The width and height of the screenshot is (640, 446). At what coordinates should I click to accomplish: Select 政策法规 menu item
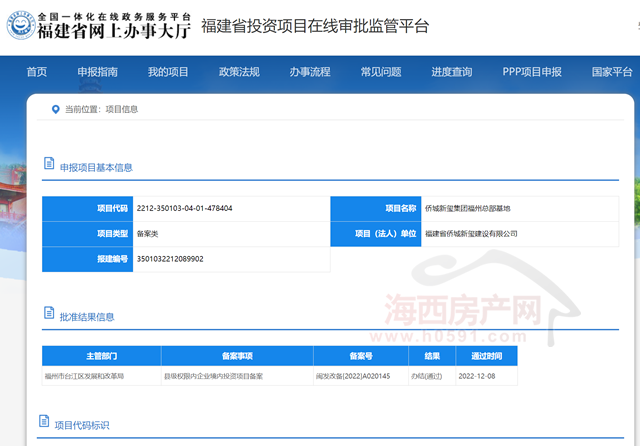pyautogui.click(x=239, y=72)
